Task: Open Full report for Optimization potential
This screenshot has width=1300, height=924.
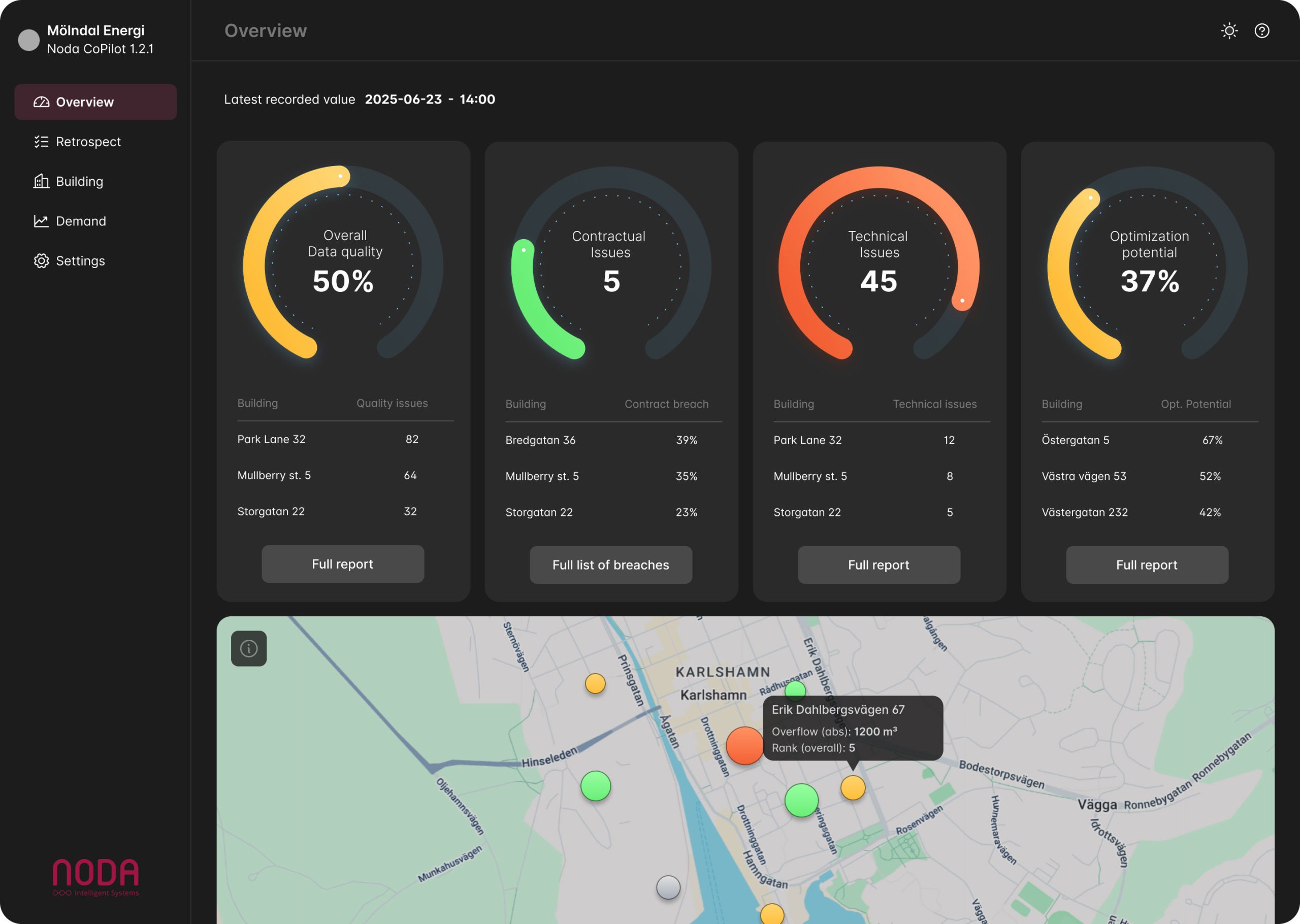Action: click(x=1147, y=565)
